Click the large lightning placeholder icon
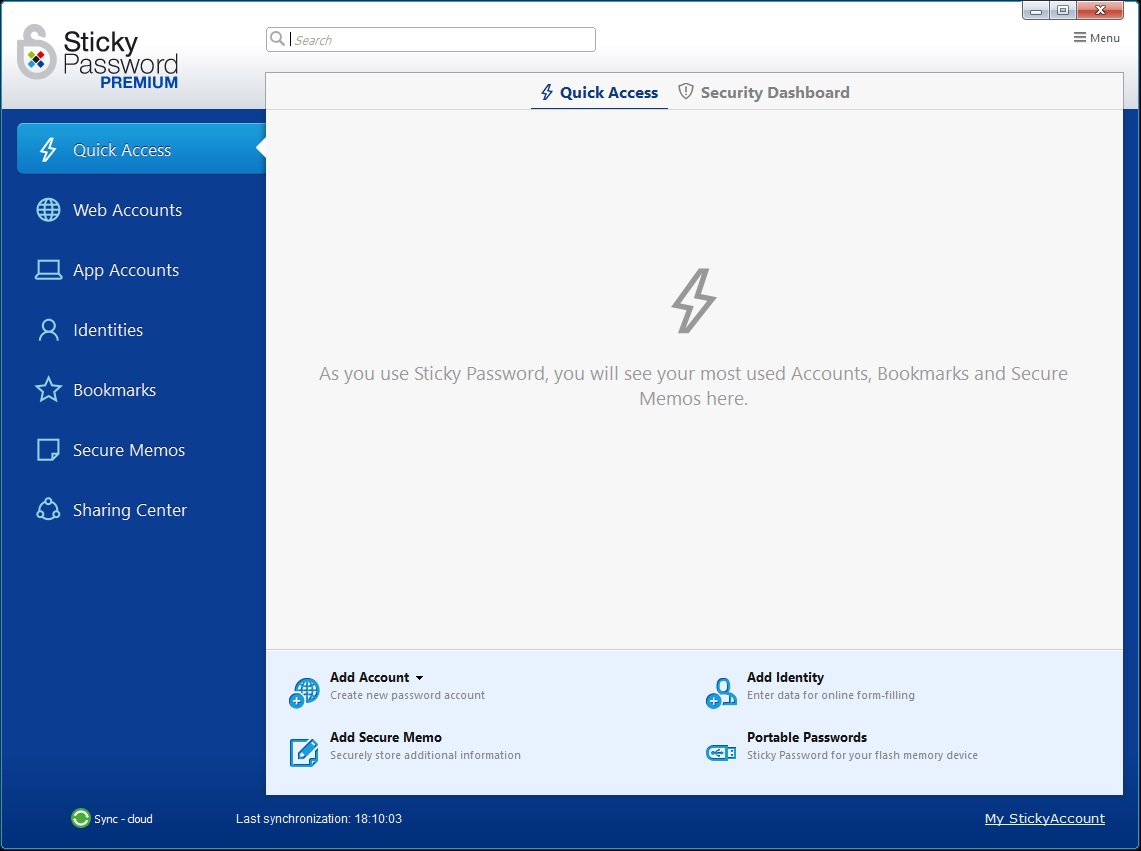The width and height of the screenshot is (1141, 851). [693, 301]
